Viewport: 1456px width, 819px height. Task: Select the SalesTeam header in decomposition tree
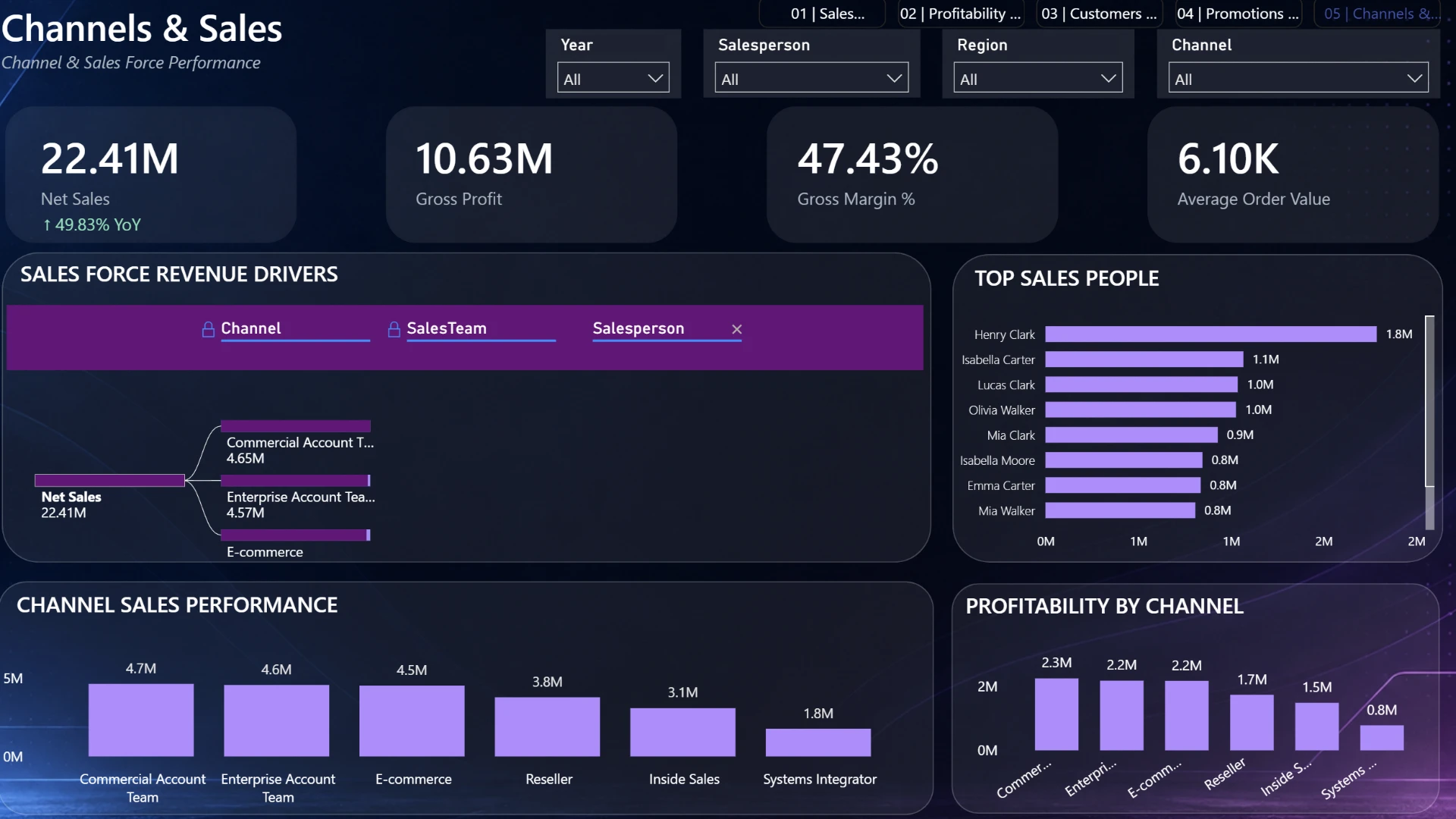coord(447,328)
